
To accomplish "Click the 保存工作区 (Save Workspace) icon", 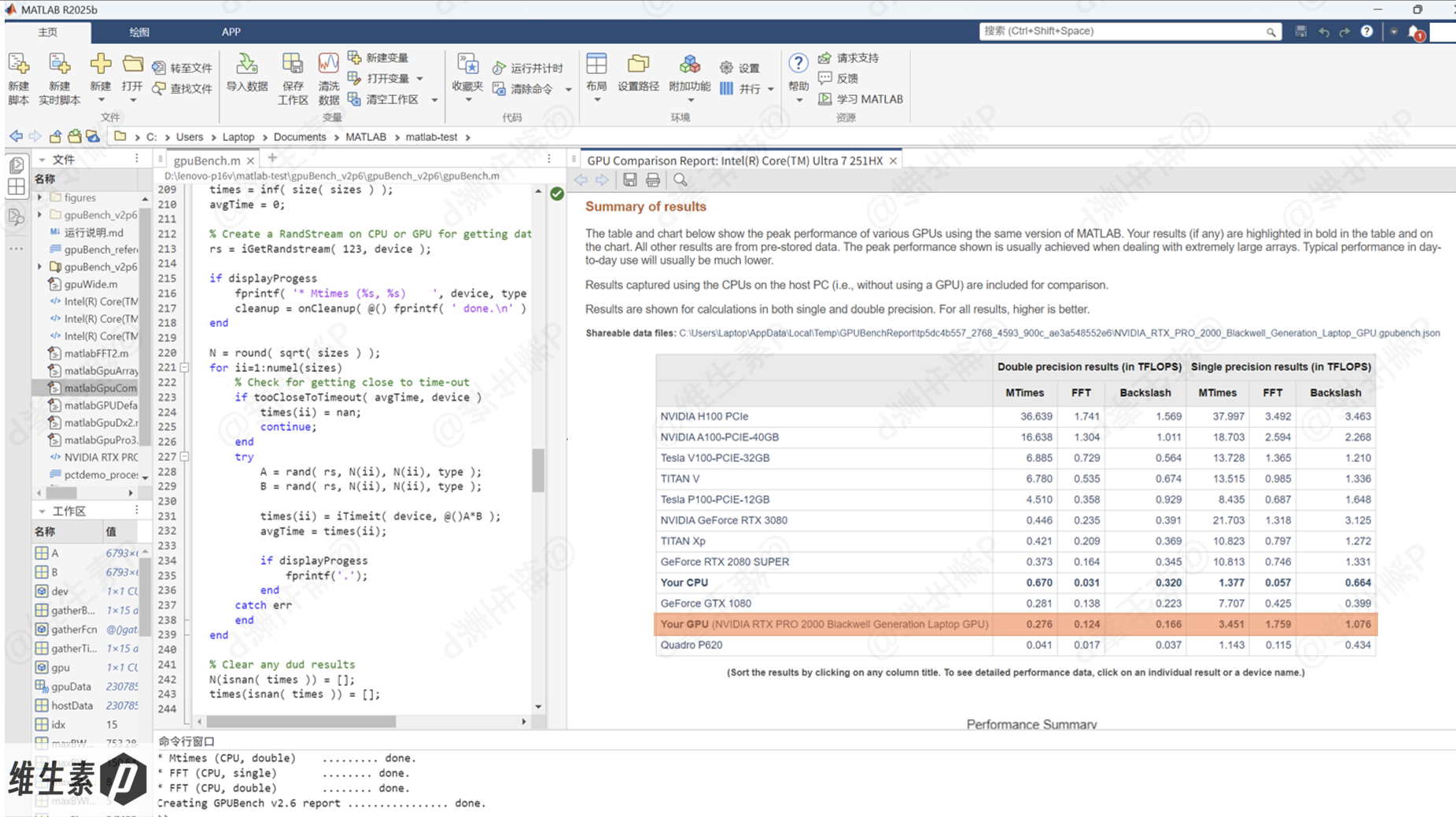I will tap(293, 64).
